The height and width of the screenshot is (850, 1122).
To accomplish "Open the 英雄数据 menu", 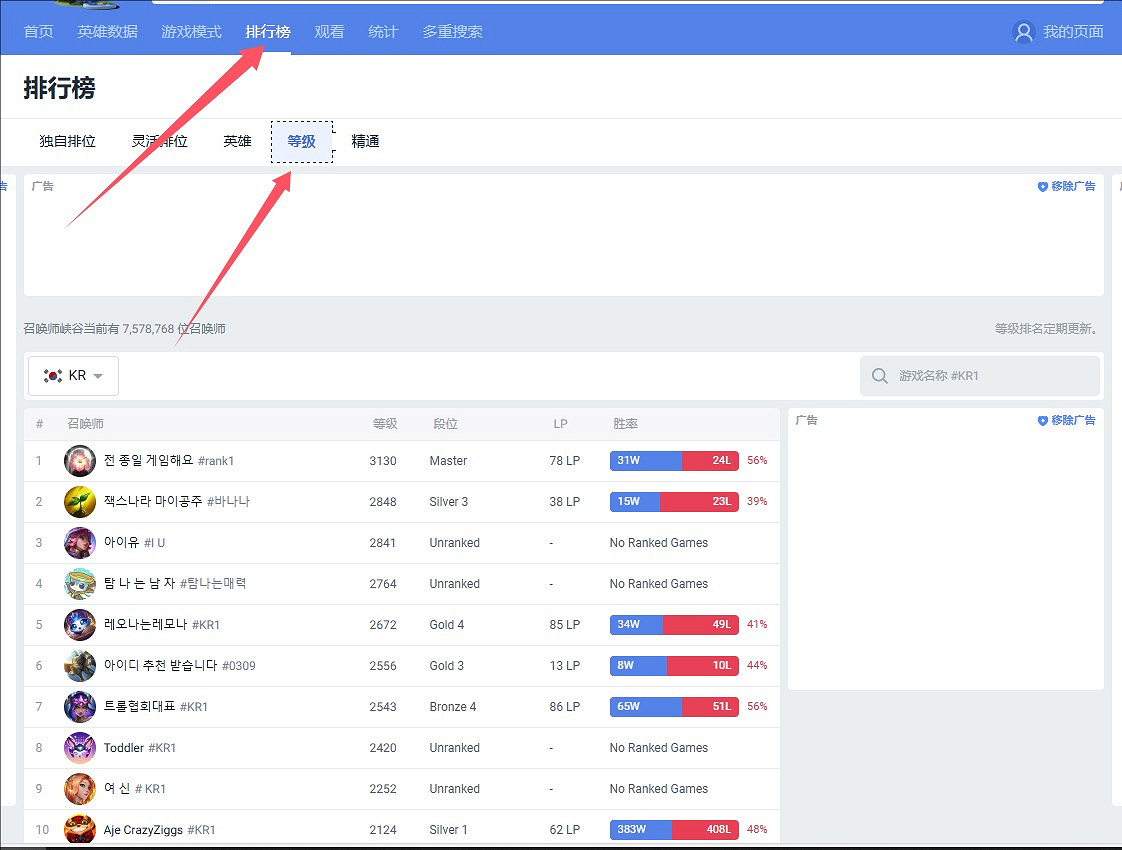I will (107, 32).
